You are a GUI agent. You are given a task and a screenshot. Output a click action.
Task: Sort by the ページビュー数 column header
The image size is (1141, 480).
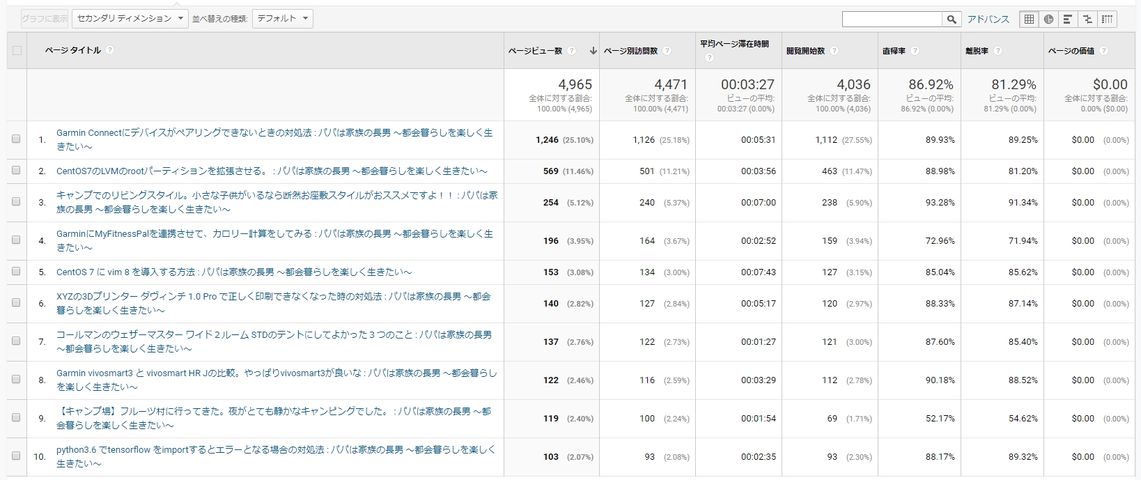(x=537, y=51)
